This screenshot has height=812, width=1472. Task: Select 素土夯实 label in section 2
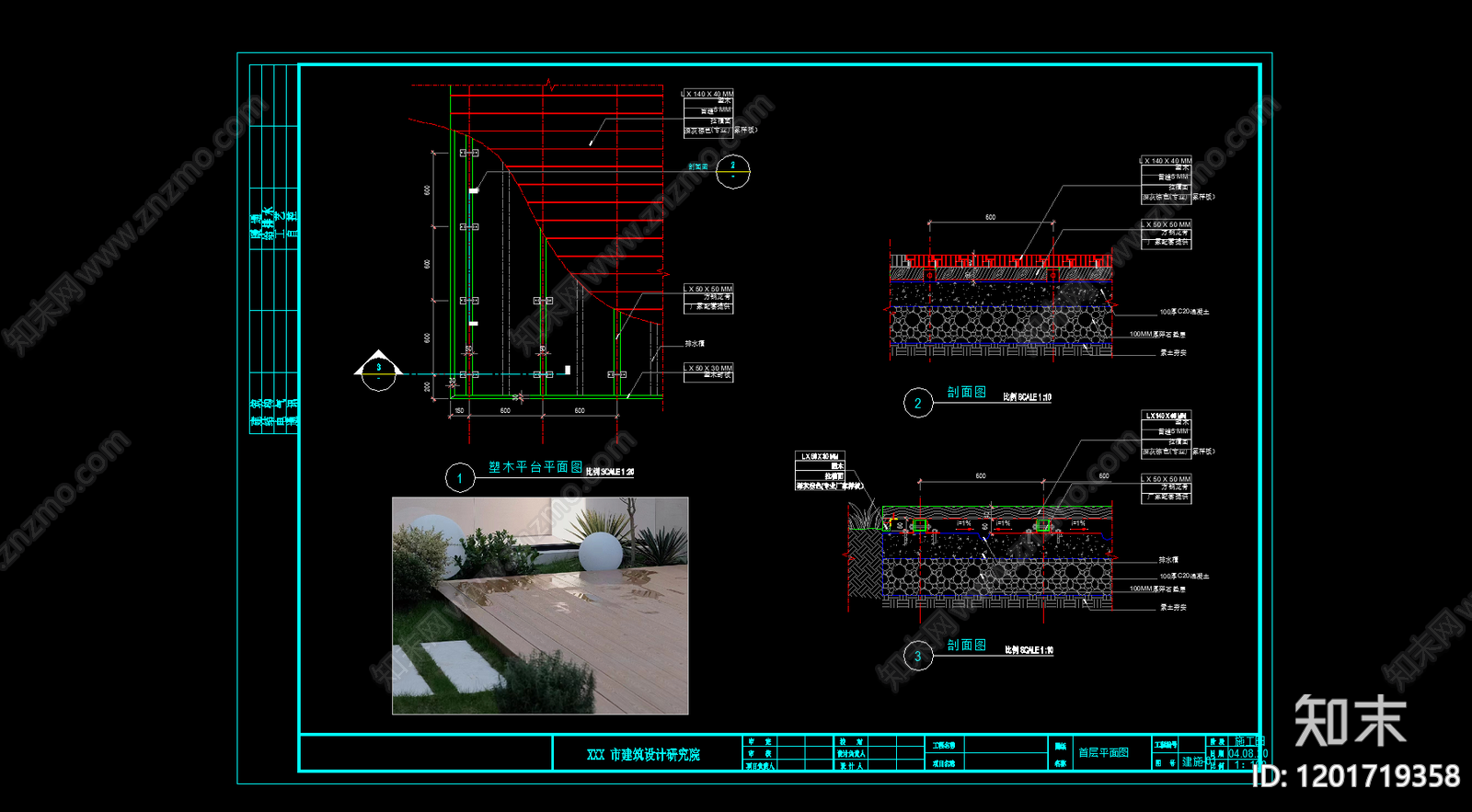tap(1173, 352)
